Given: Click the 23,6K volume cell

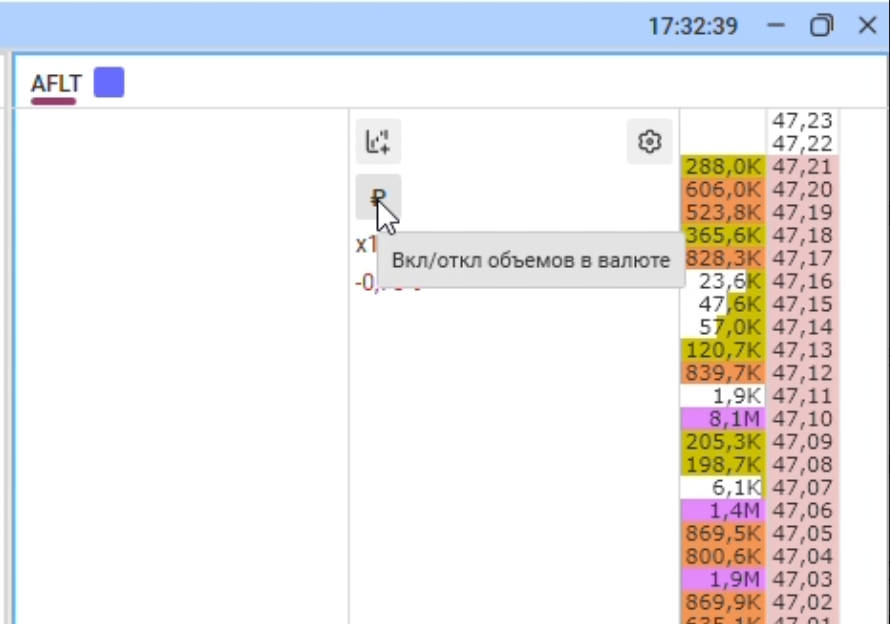Looking at the screenshot, I should tap(723, 281).
